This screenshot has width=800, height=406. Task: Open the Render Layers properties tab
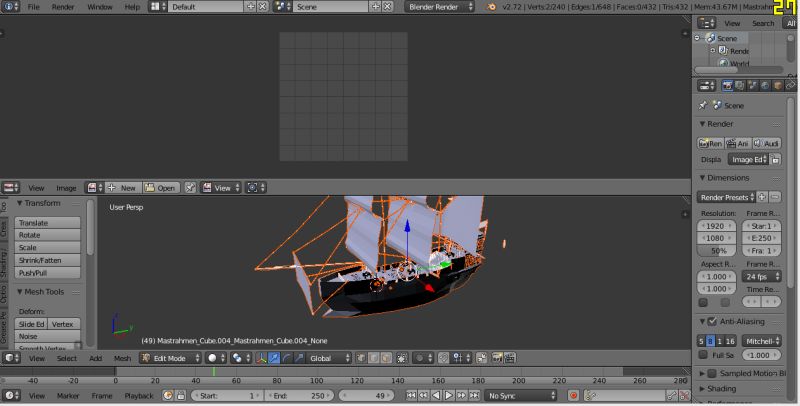click(740, 86)
